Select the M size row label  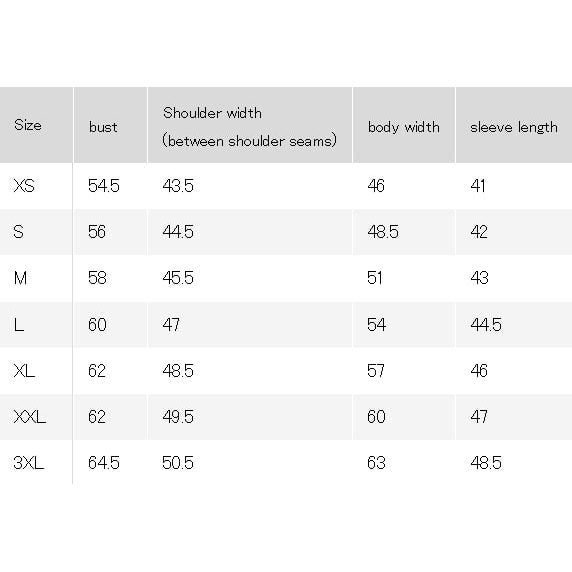point(20,278)
